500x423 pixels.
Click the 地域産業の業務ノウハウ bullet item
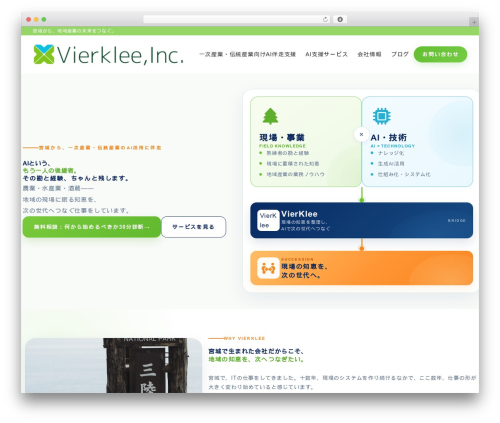[x=295, y=174]
